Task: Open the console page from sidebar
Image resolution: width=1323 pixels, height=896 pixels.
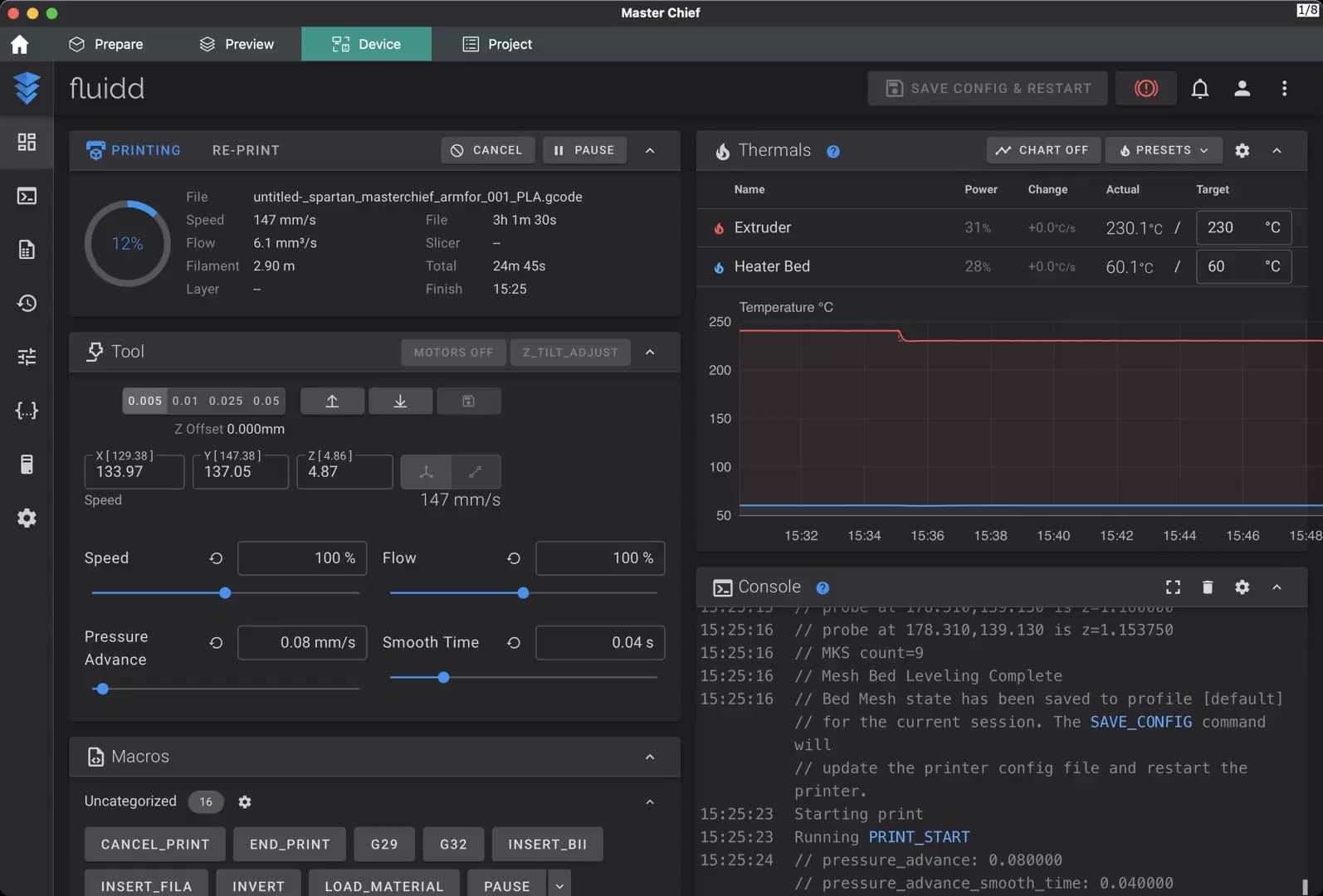Action: [x=27, y=196]
